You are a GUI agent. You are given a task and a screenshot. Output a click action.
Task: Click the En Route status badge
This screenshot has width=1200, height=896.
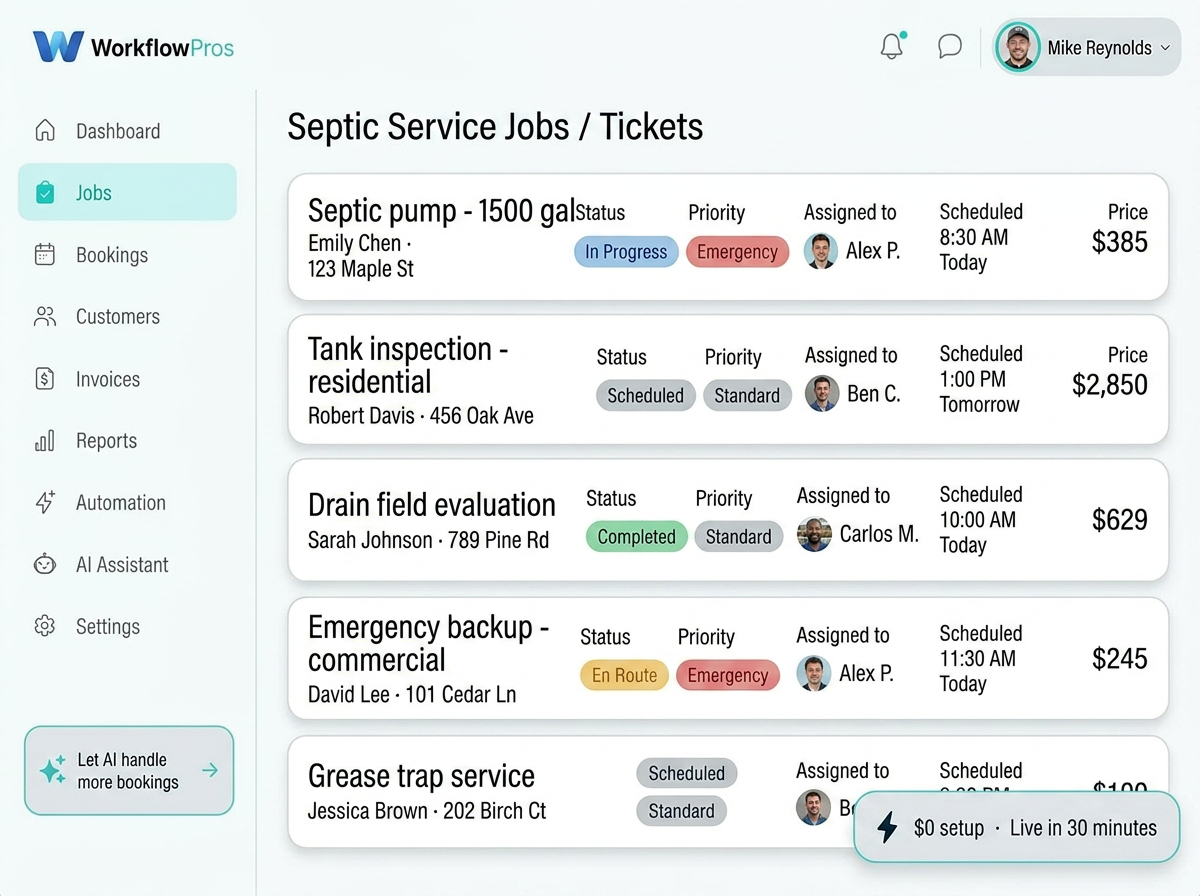coord(624,675)
